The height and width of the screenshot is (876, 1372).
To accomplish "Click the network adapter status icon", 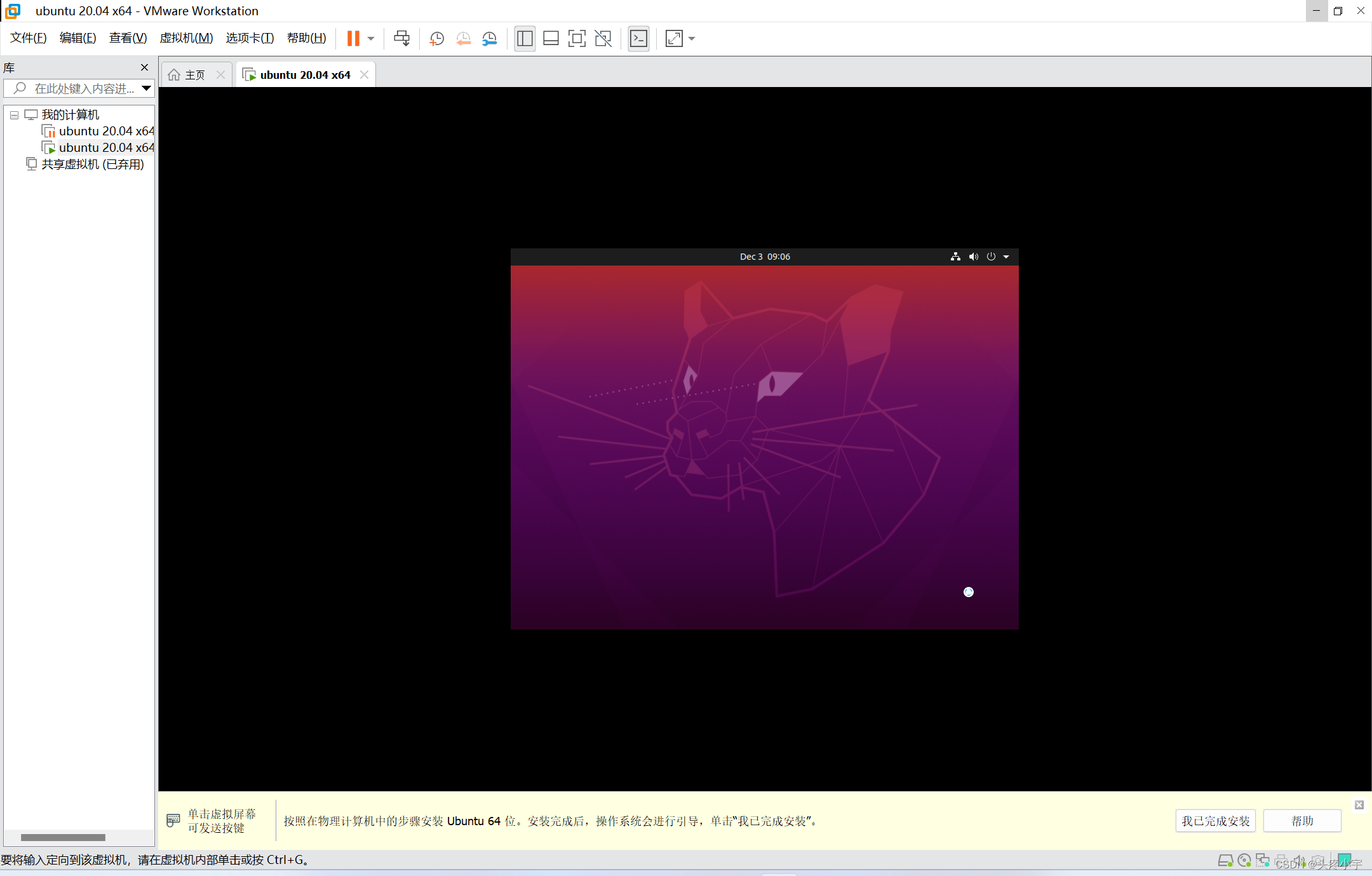I will coord(1263,861).
